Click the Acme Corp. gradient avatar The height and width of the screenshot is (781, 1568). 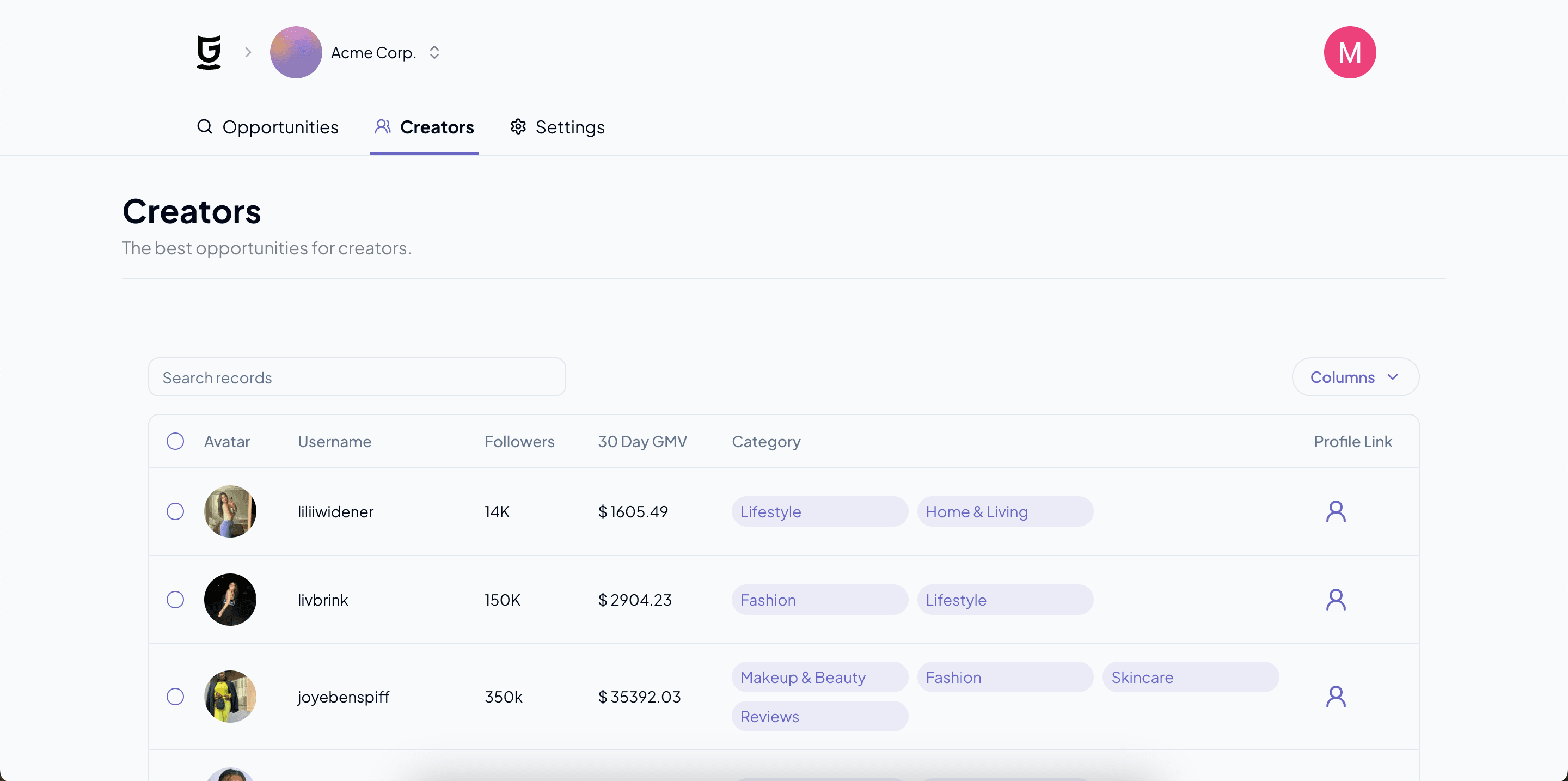point(296,52)
